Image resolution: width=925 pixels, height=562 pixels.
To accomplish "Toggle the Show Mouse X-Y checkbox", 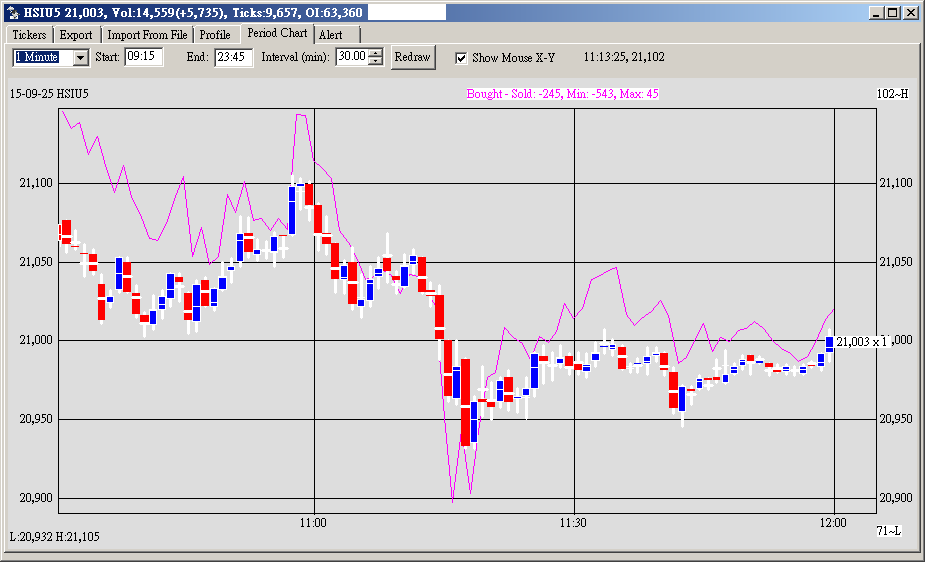I will (461, 58).
